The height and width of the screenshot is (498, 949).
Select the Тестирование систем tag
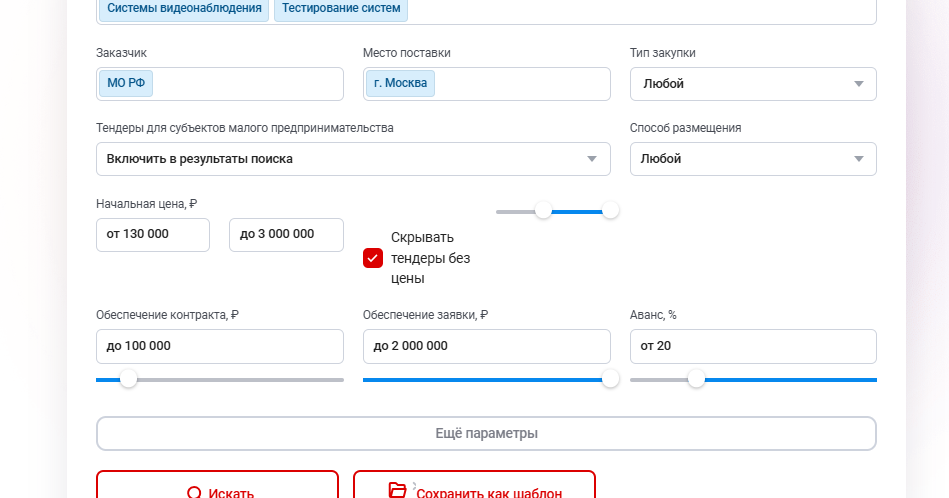coord(341,8)
